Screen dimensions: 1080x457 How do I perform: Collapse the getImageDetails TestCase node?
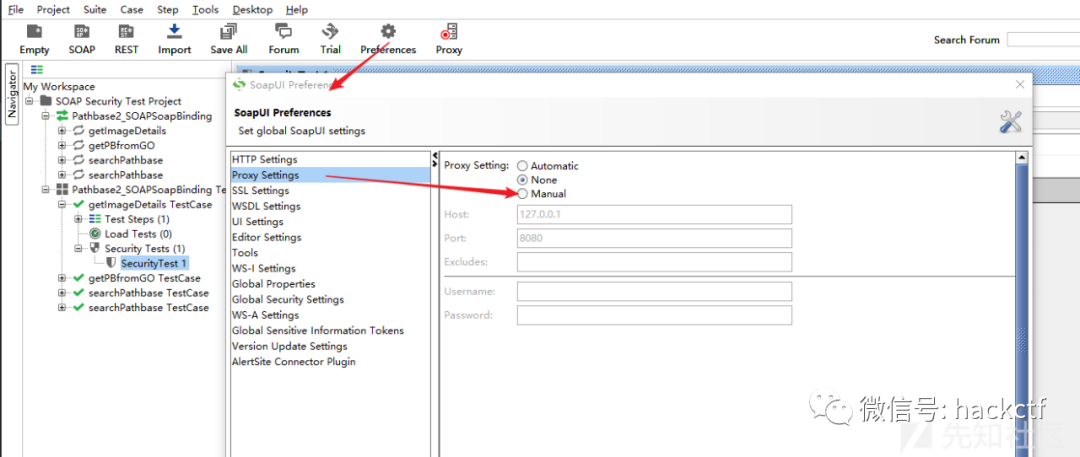62,205
